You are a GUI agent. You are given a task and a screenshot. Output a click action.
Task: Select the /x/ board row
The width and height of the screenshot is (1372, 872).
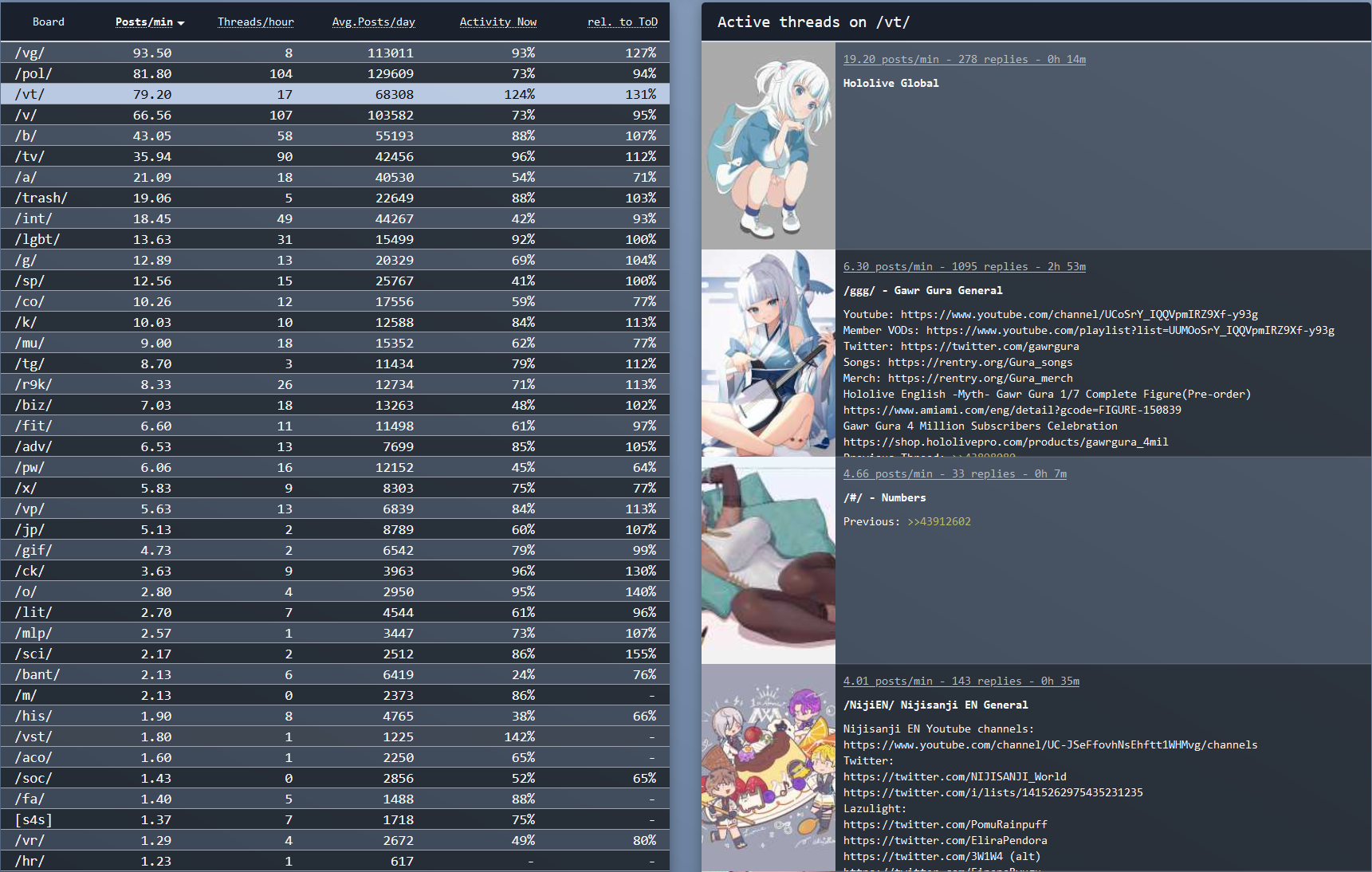point(335,488)
